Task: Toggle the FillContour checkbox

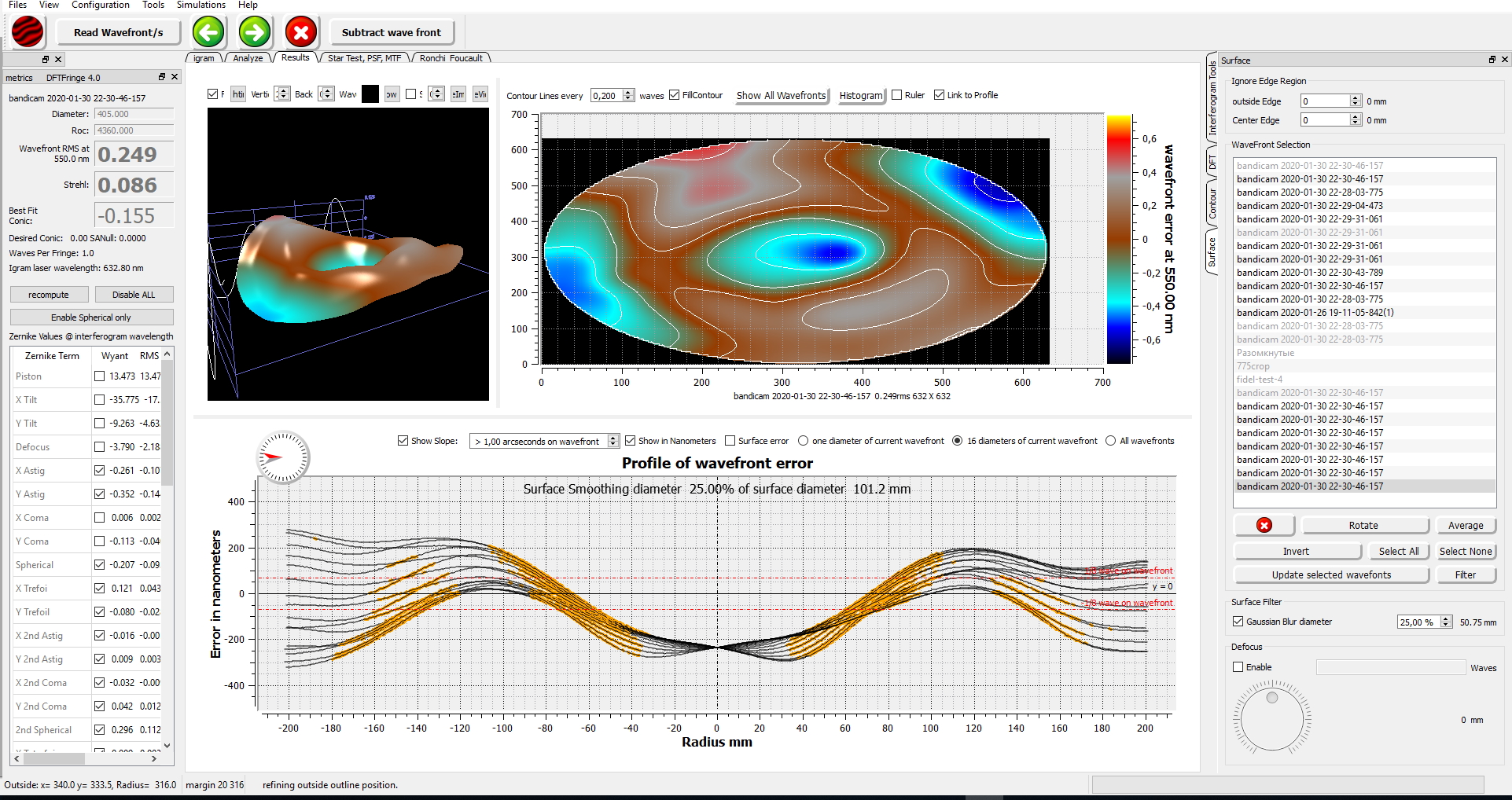Action: (x=674, y=95)
